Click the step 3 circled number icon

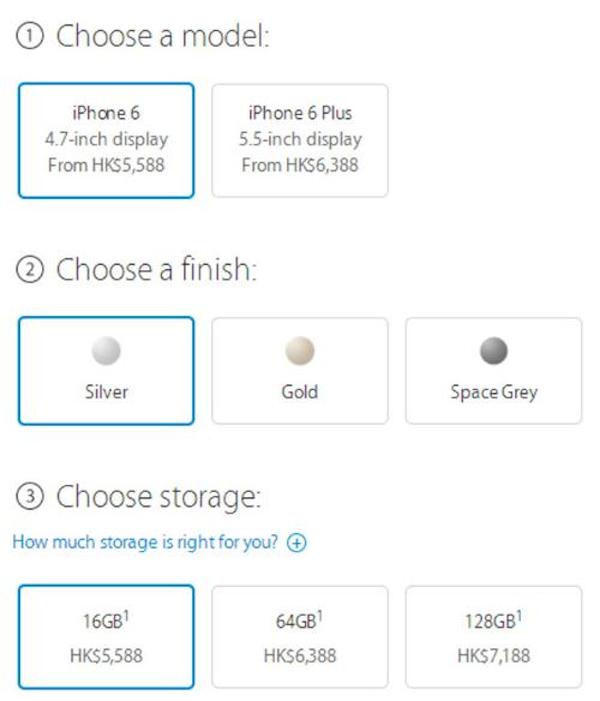pyautogui.click(x=29, y=496)
